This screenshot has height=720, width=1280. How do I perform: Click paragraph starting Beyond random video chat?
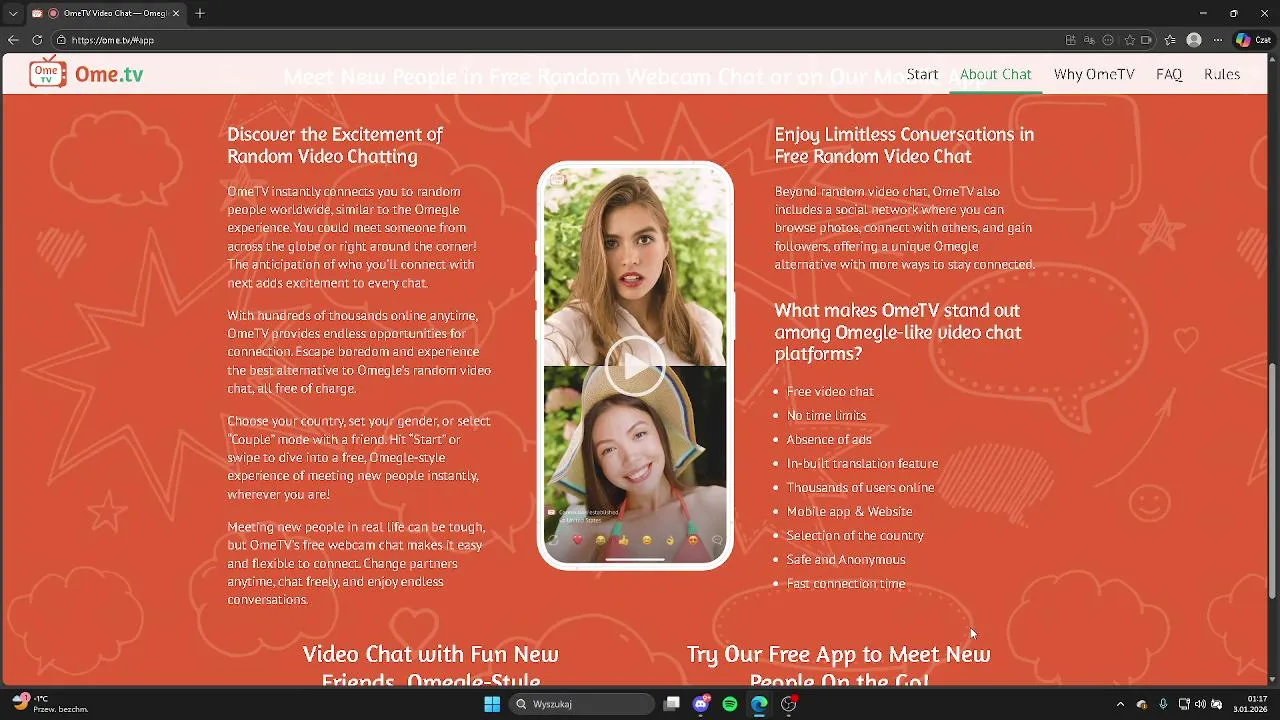[x=905, y=228]
